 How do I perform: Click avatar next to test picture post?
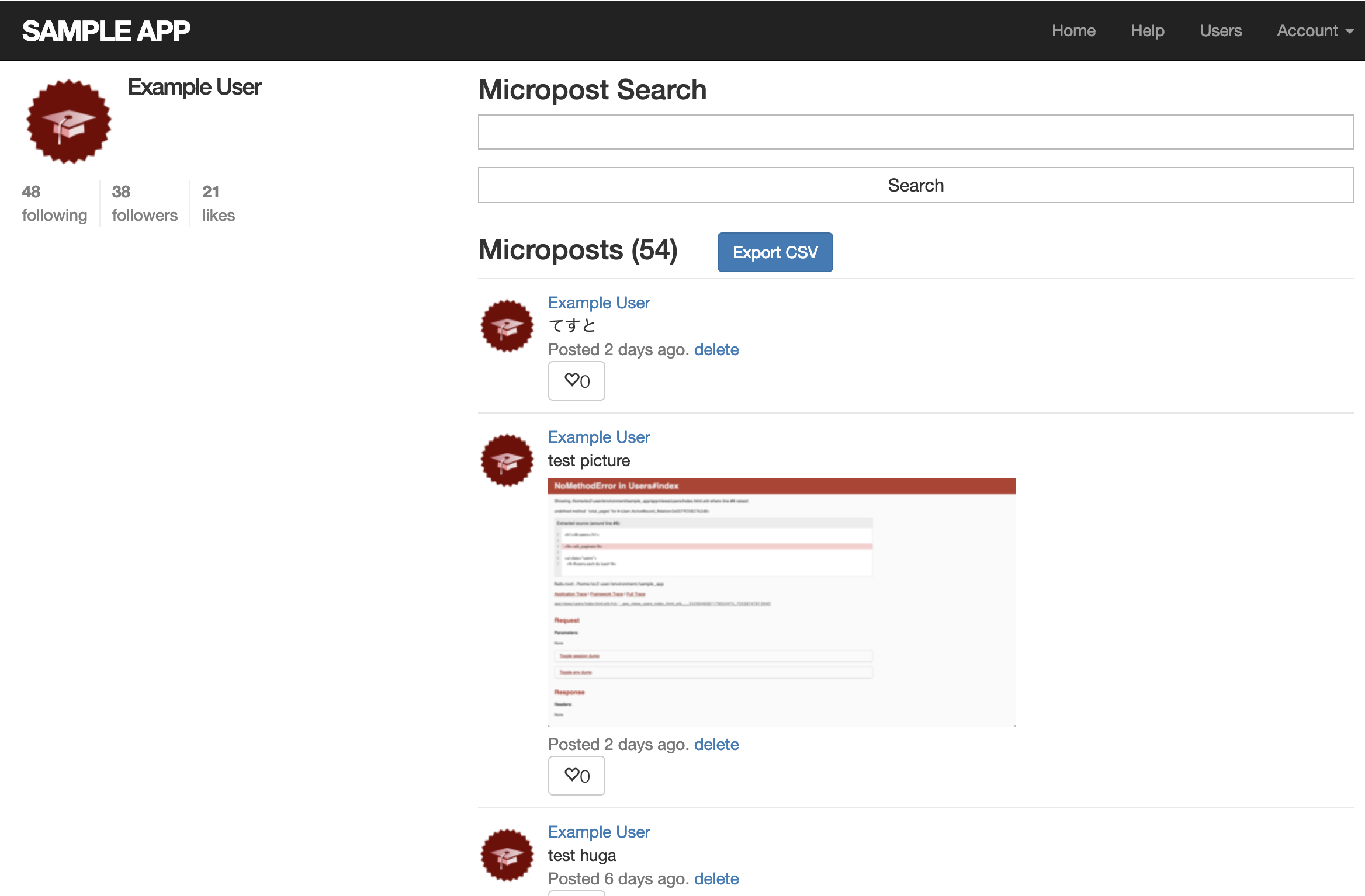[x=507, y=460]
